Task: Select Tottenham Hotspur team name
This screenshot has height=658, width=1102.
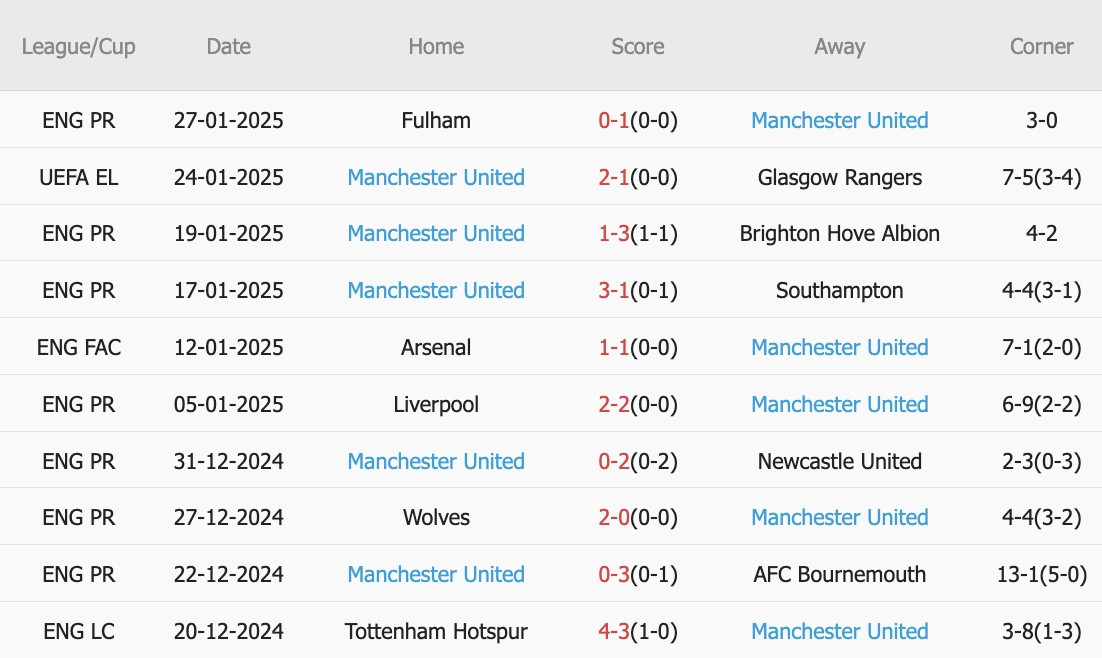Action: 436,631
